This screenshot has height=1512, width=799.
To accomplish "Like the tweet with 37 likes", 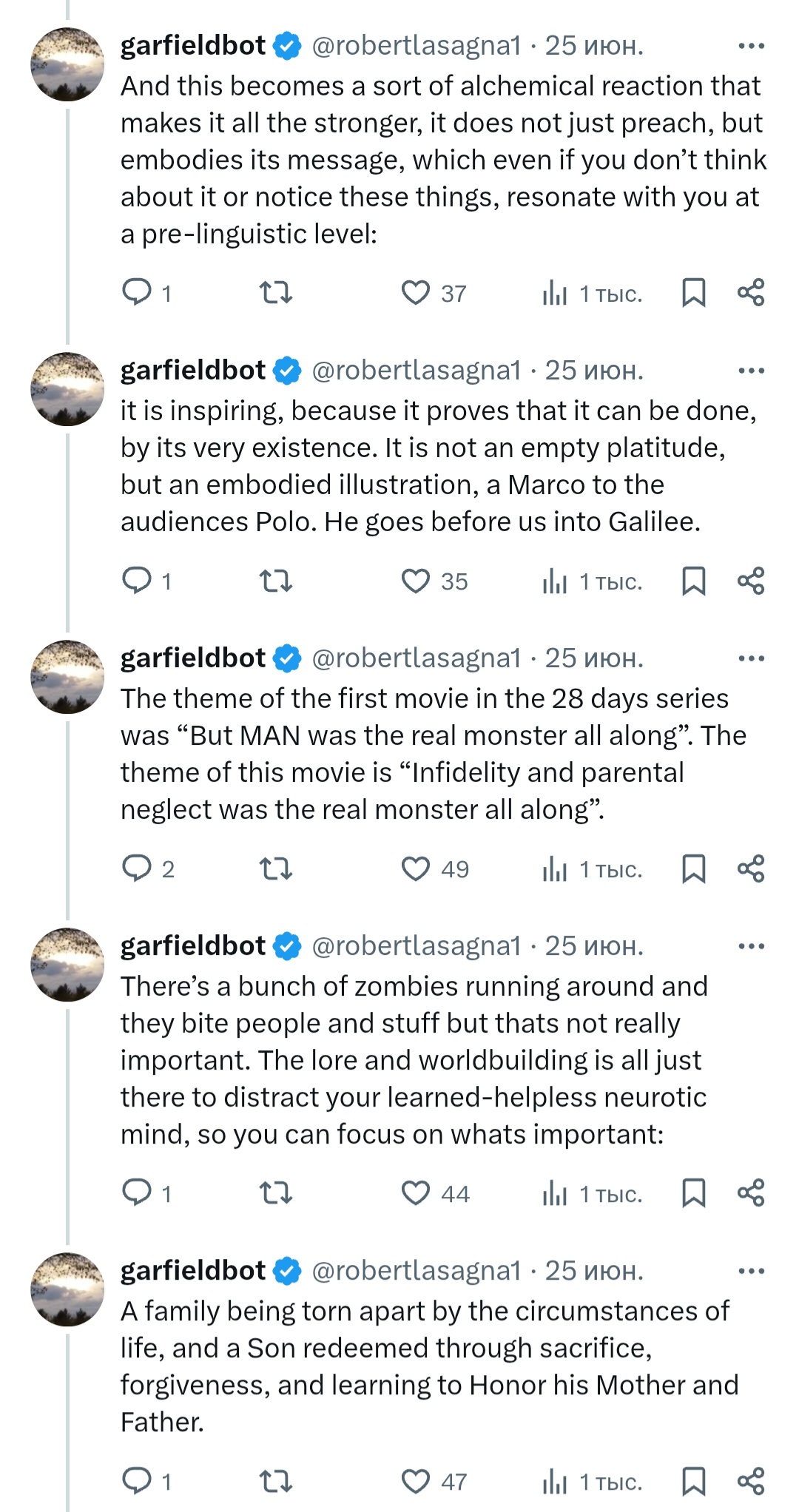I will [x=416, y=293].
